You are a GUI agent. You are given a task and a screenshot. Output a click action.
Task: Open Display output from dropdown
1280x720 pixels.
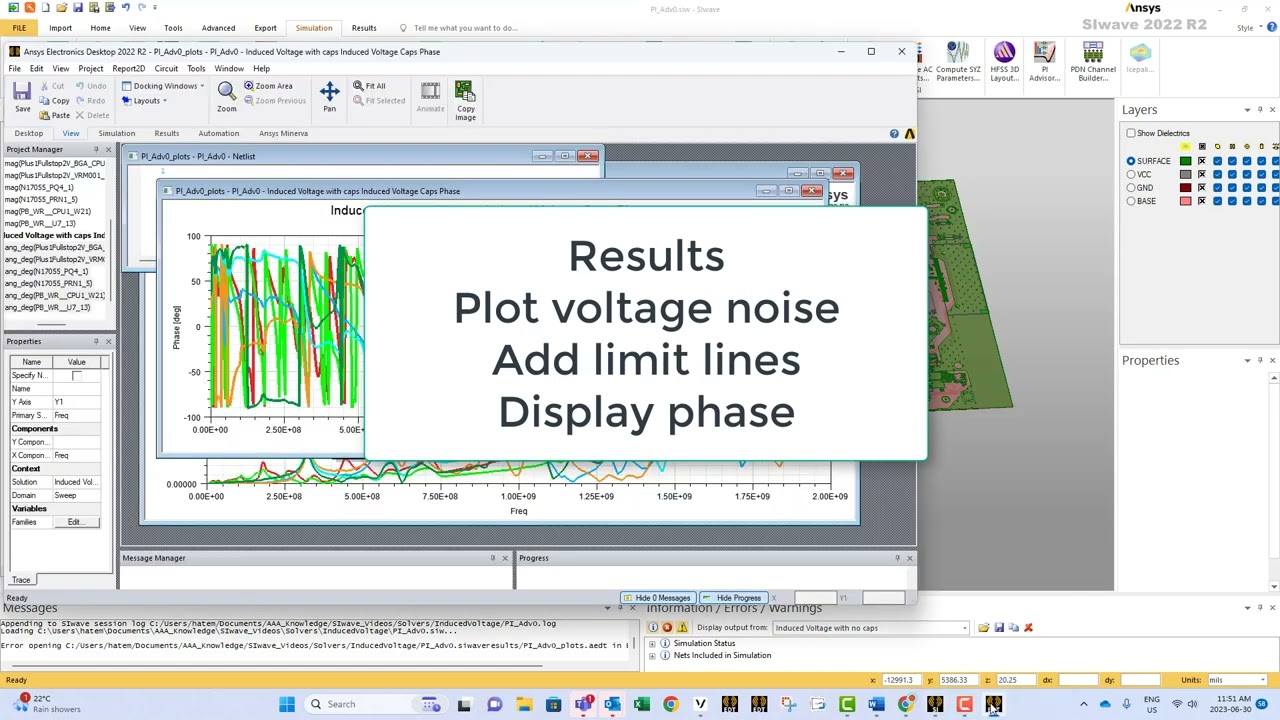(x=871, y=628)
